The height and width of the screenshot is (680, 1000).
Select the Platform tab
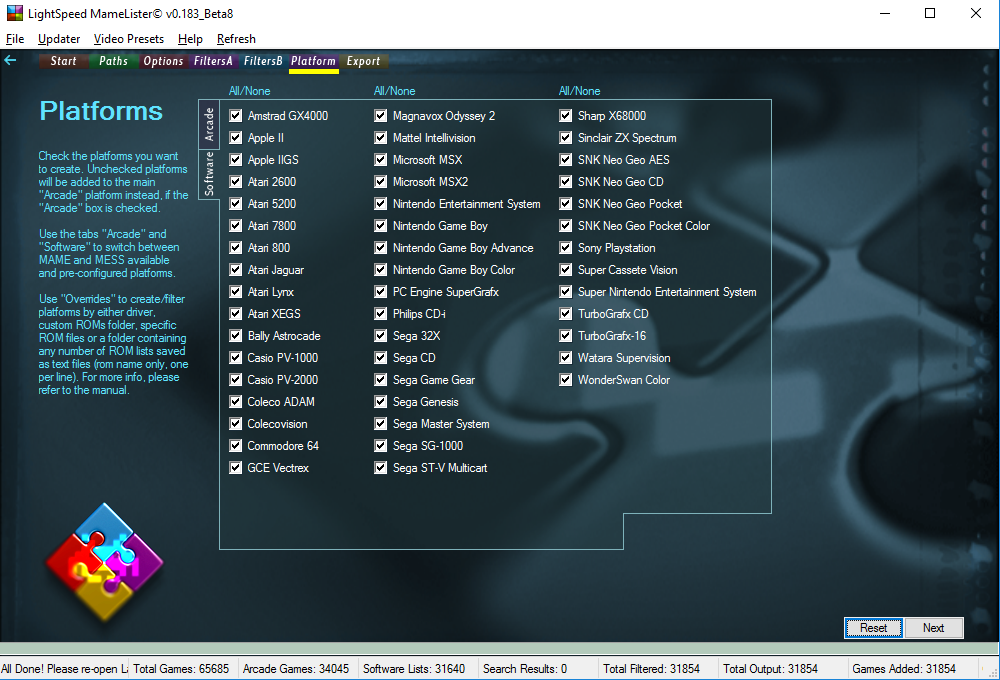313,61
